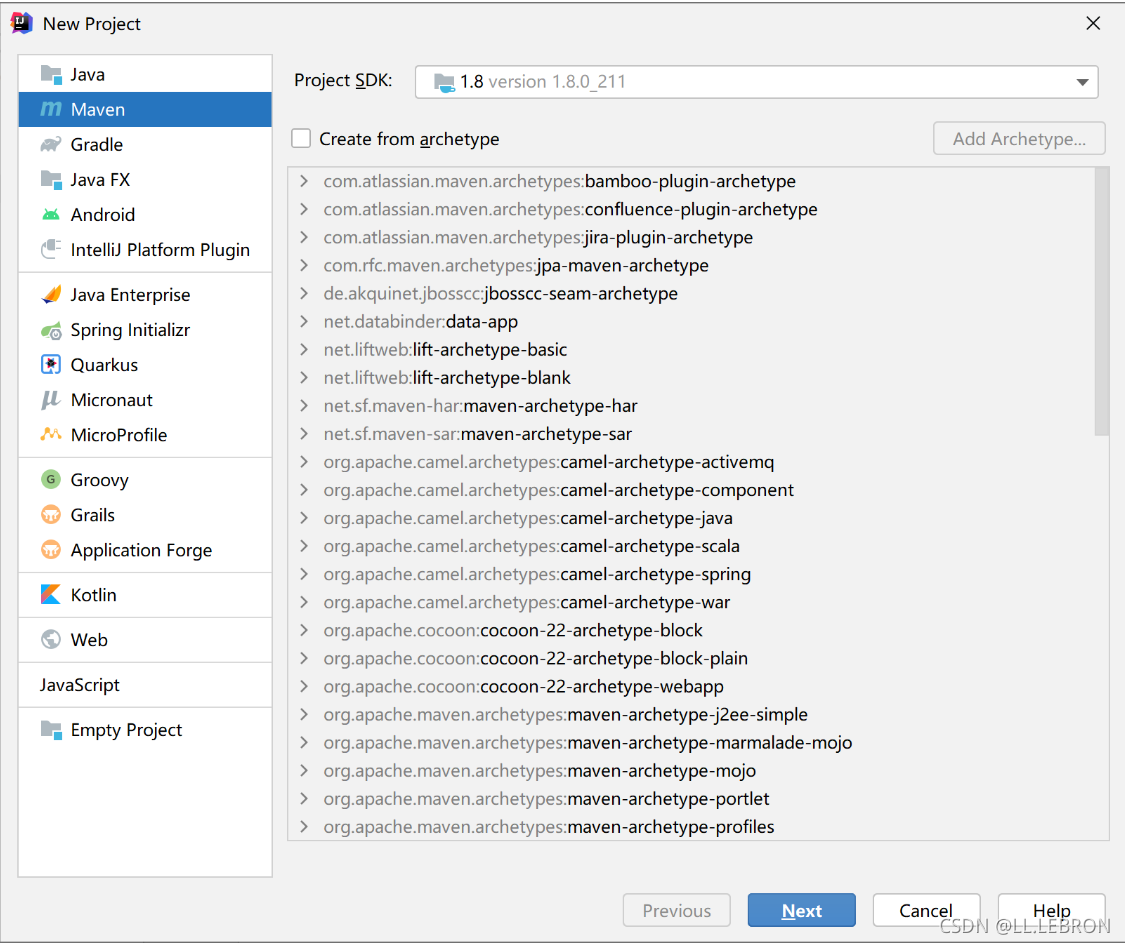
Task: Click the Web globe icon
Action: tap(51, 639)
